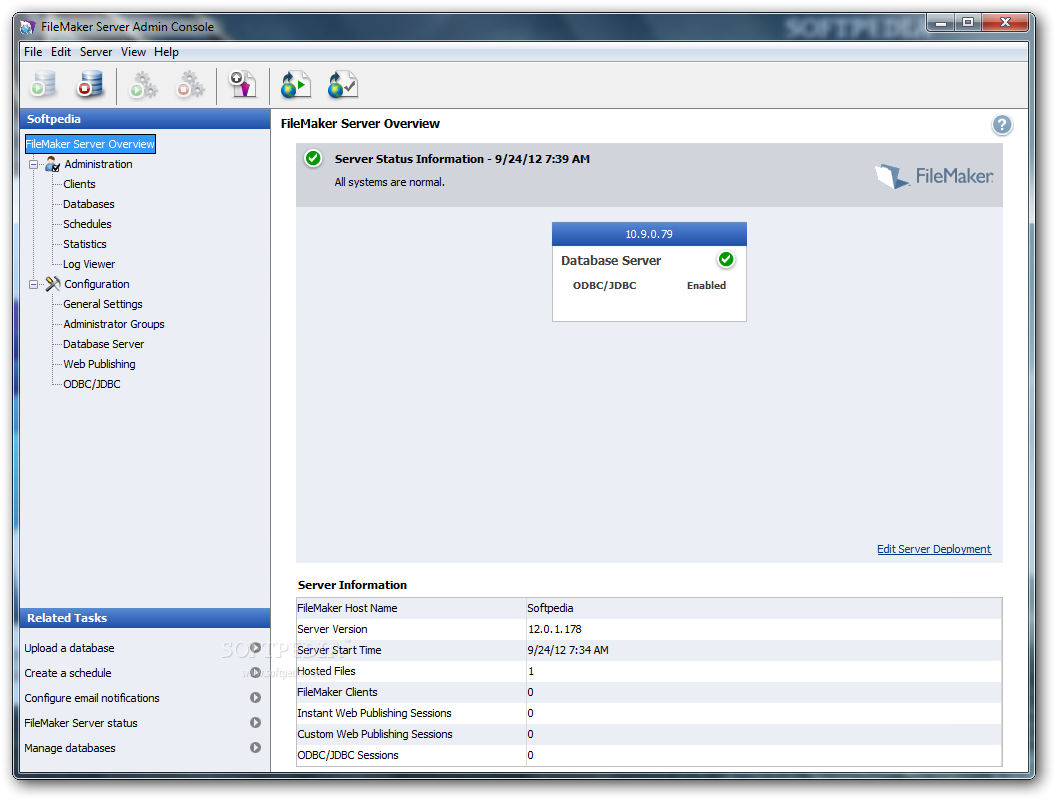Image resolution: width=1056 pixels, height=800 pixels.
Task: Open General Settings under Configuration
Action: (103, 304)
